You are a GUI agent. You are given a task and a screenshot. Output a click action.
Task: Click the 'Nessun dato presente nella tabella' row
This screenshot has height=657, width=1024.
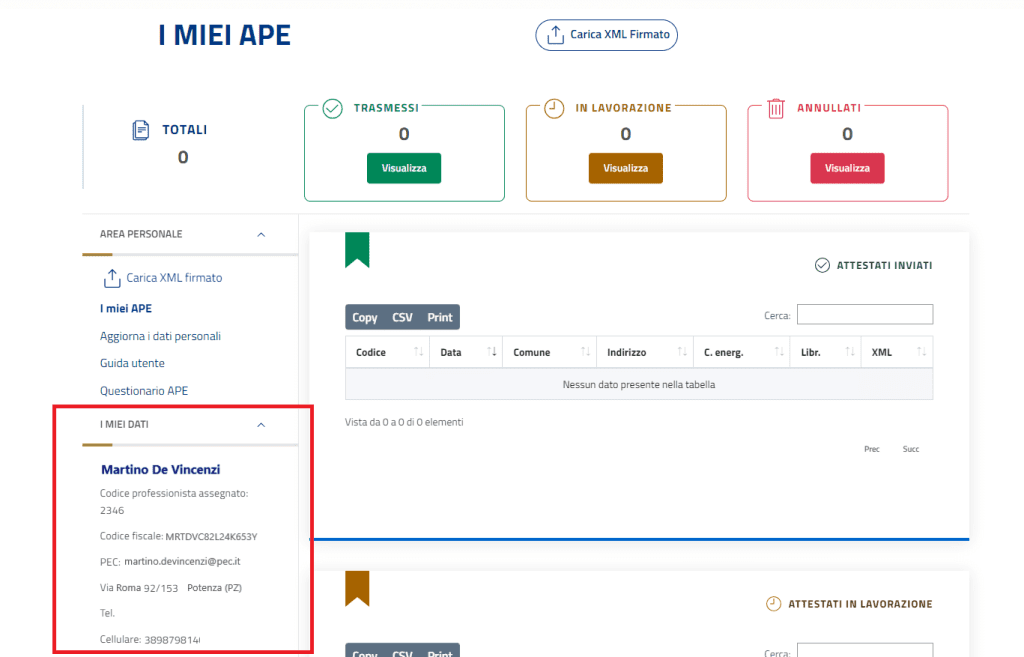[x=639, y=385]
